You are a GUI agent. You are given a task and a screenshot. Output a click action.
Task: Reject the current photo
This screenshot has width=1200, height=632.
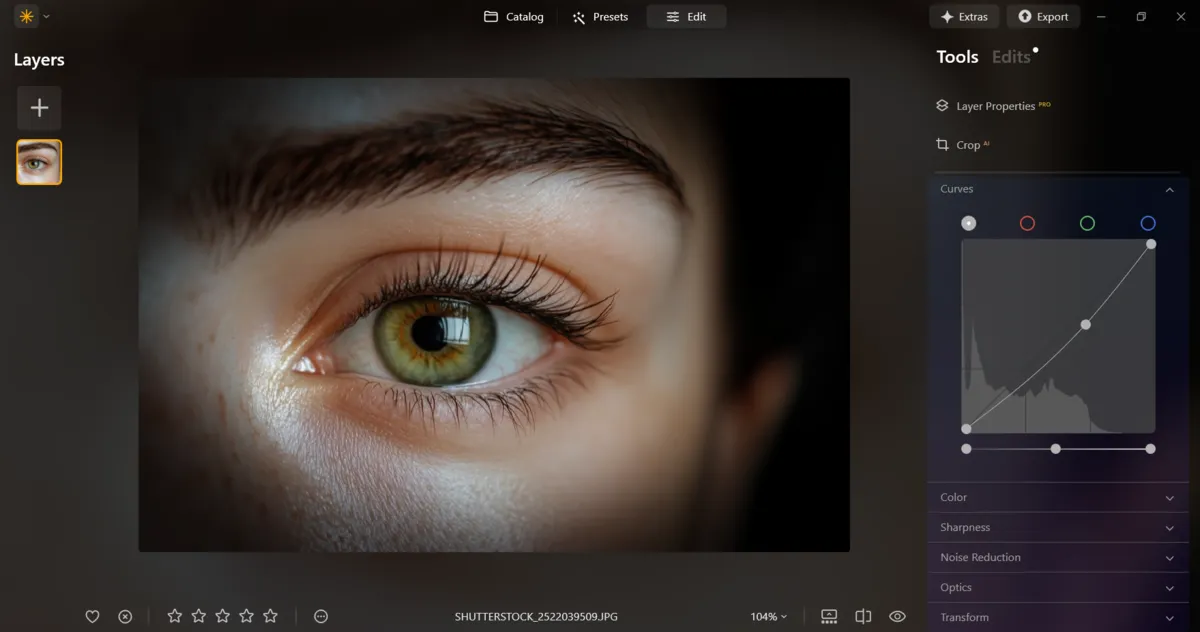tap(124, 616)
